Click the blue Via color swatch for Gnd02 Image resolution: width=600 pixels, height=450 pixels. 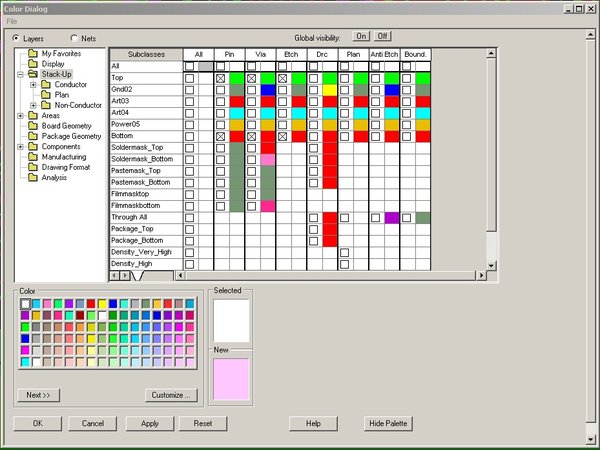pos(268,90)
